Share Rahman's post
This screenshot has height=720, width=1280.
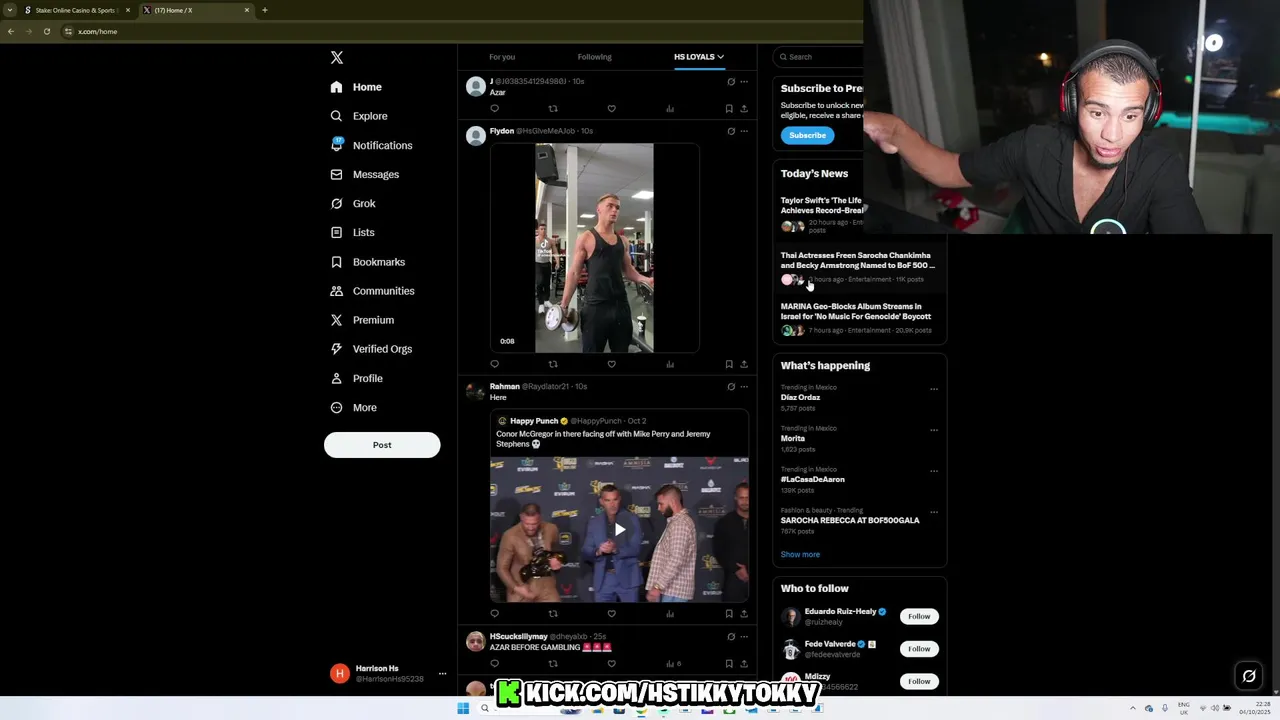(744, 614)
